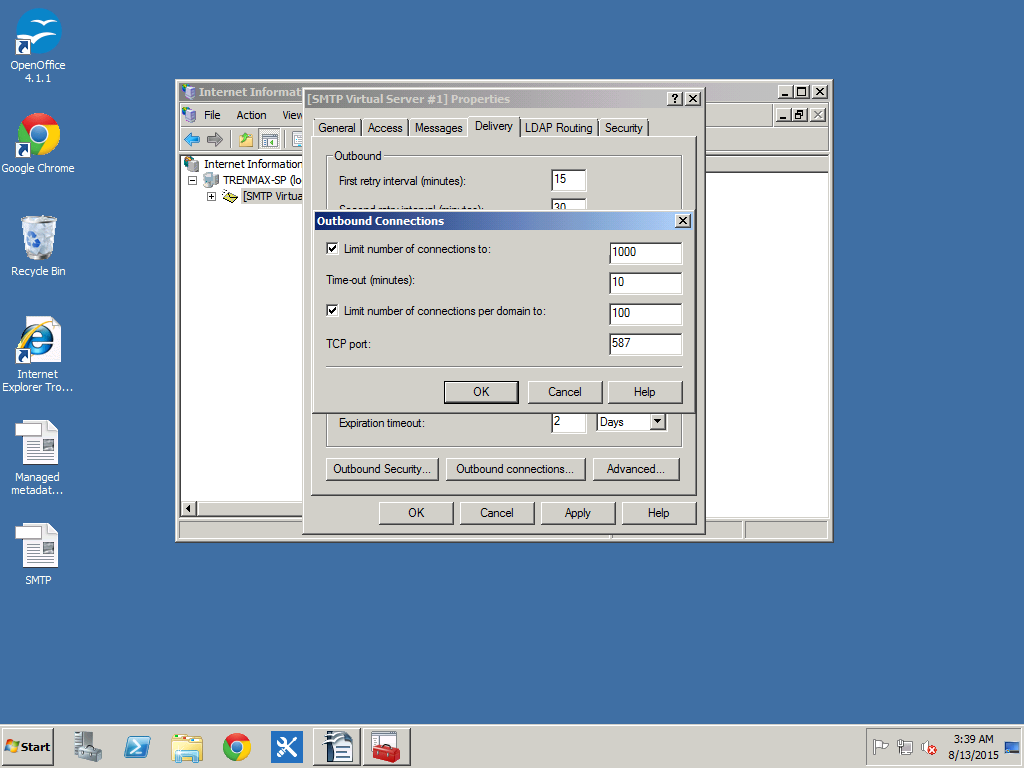Click the Outbound Security button
The image size is (1024, 768).
tap(382, 469)
